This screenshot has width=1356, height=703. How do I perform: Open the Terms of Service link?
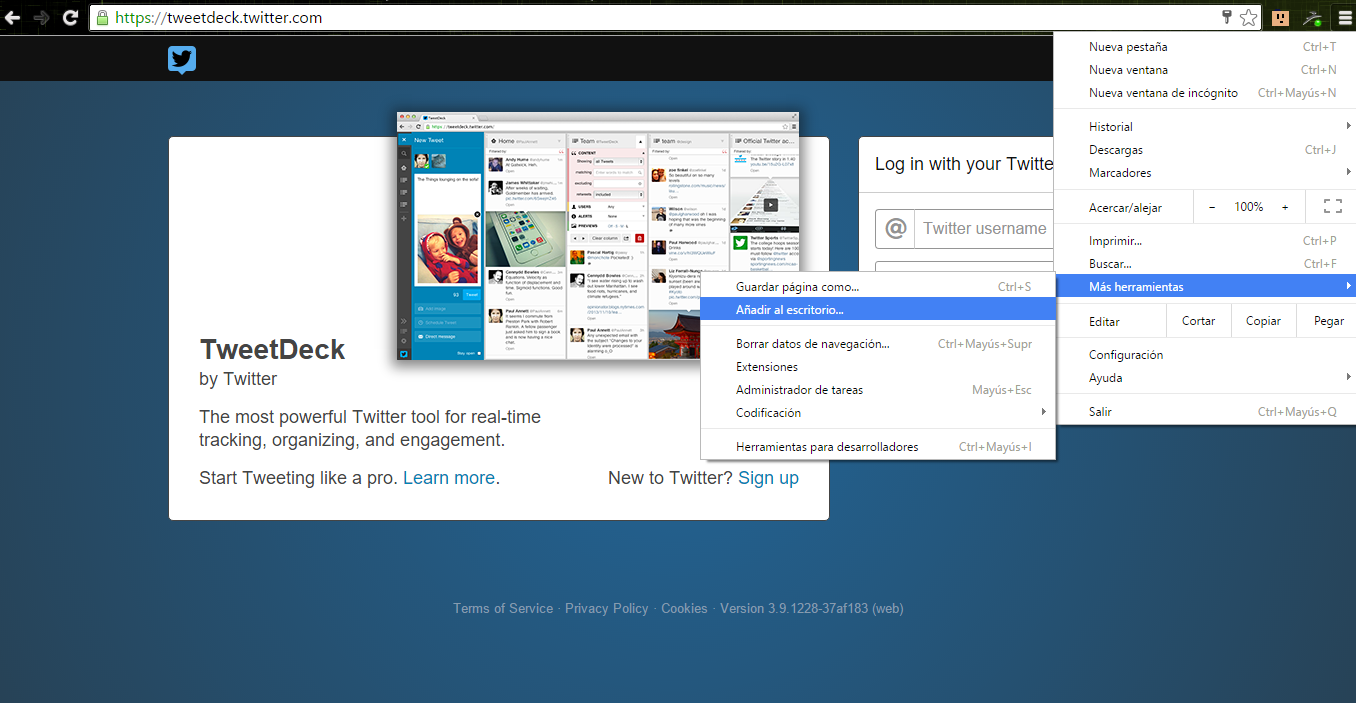(x=503, y=608)
